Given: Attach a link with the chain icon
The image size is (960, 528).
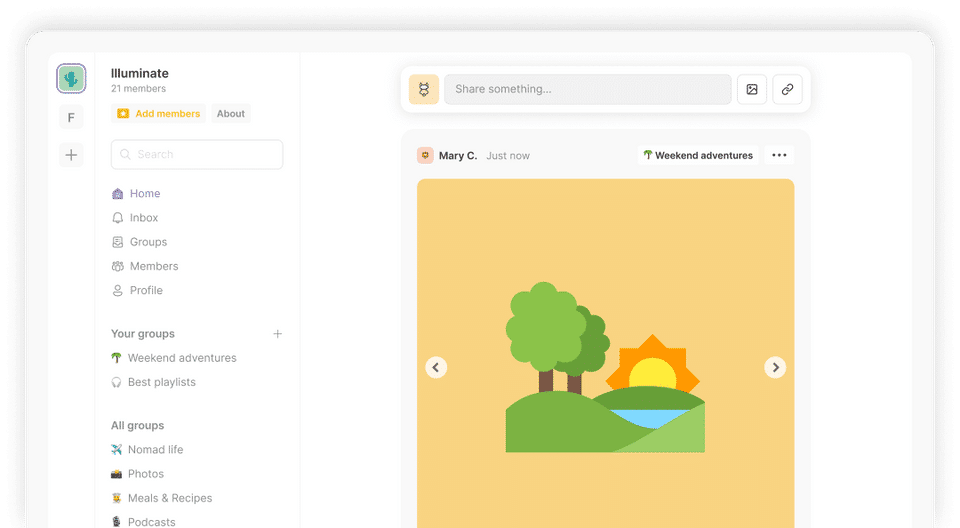Looking at the screenshot, I should click(787, 89).
